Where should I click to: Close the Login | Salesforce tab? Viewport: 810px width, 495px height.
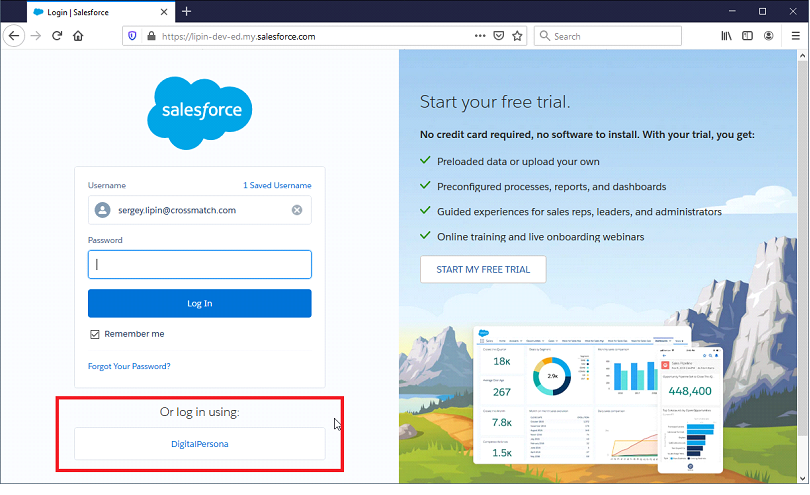click(164, 12)
